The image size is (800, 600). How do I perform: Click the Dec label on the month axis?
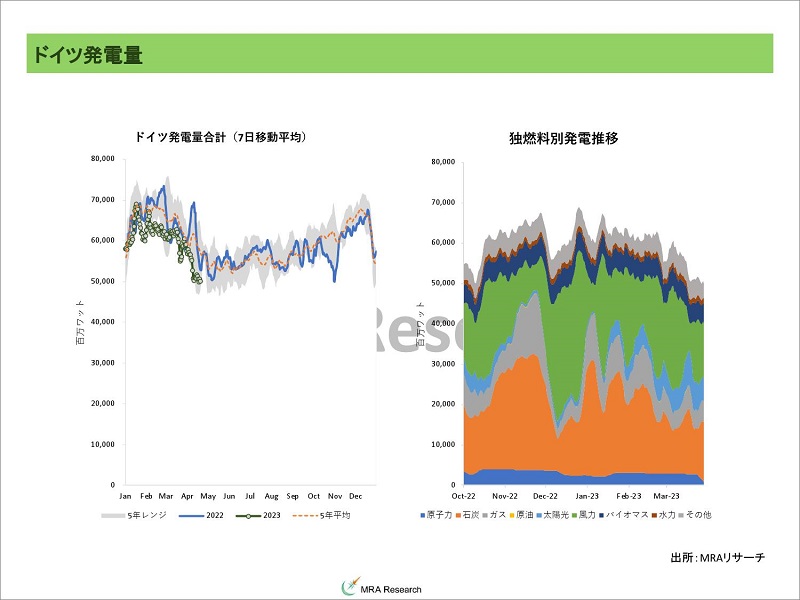coord(356,496)
